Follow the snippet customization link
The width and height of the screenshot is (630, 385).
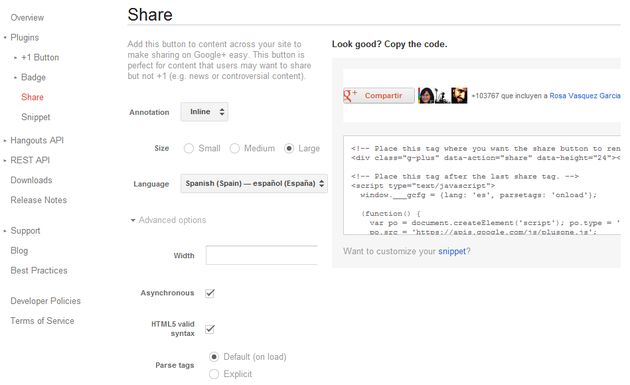tap(452, 251)
